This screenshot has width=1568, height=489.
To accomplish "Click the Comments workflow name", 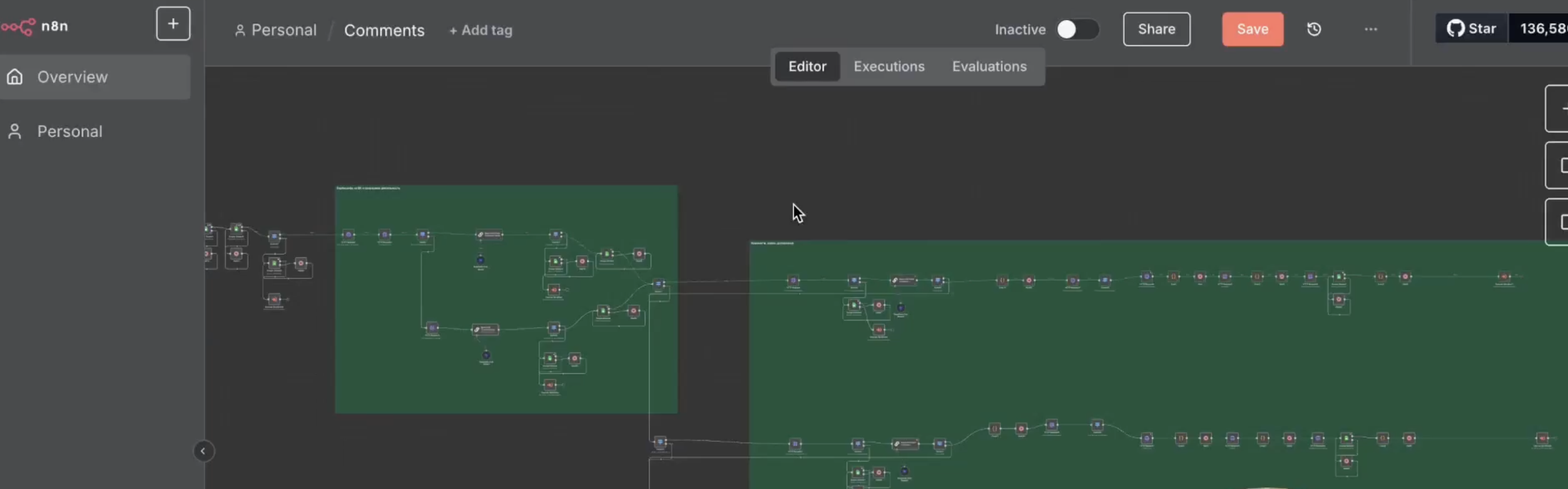I will [x=384, y=30].
